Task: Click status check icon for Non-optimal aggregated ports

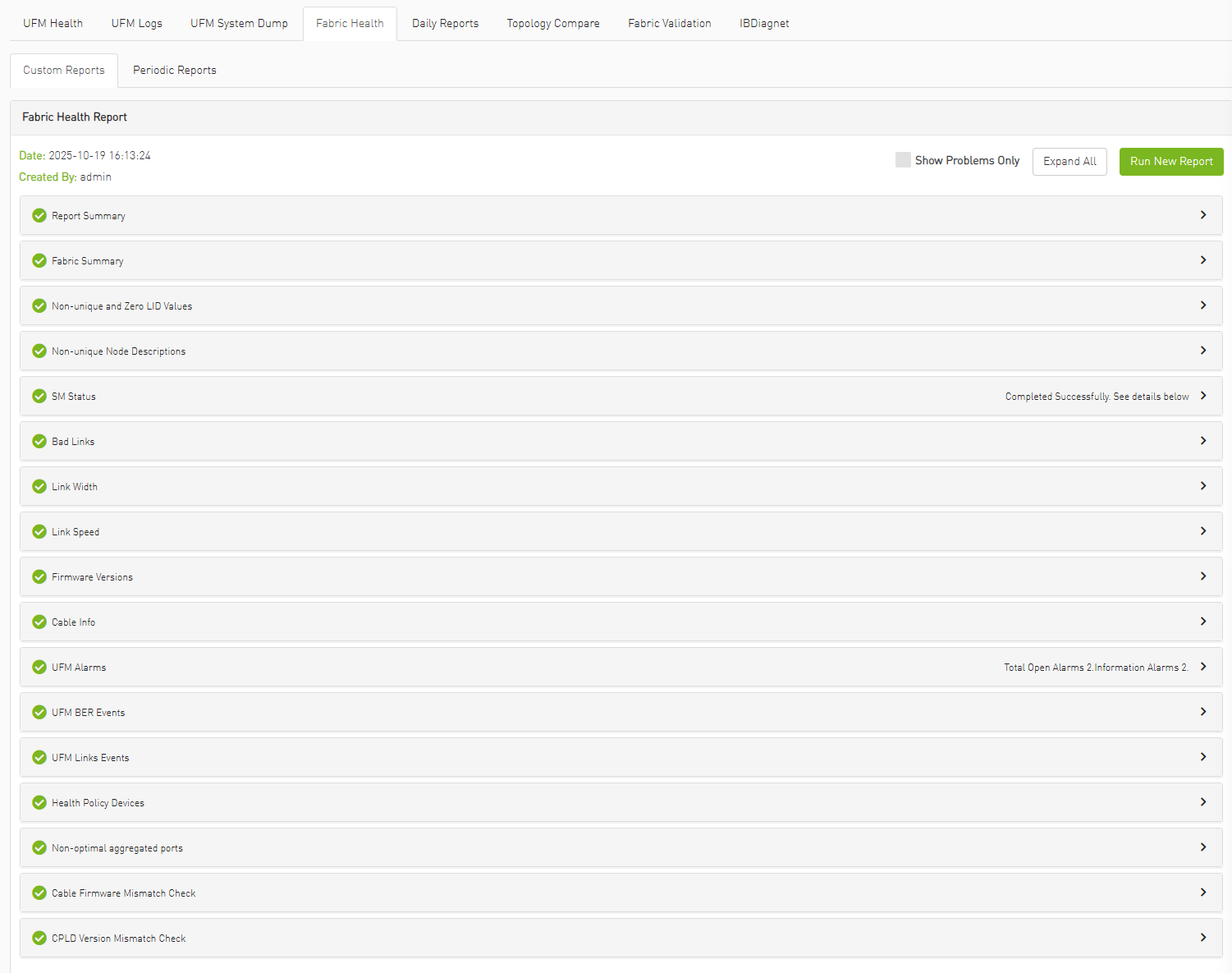Action: pyautogui.click(x=39, y=847)
